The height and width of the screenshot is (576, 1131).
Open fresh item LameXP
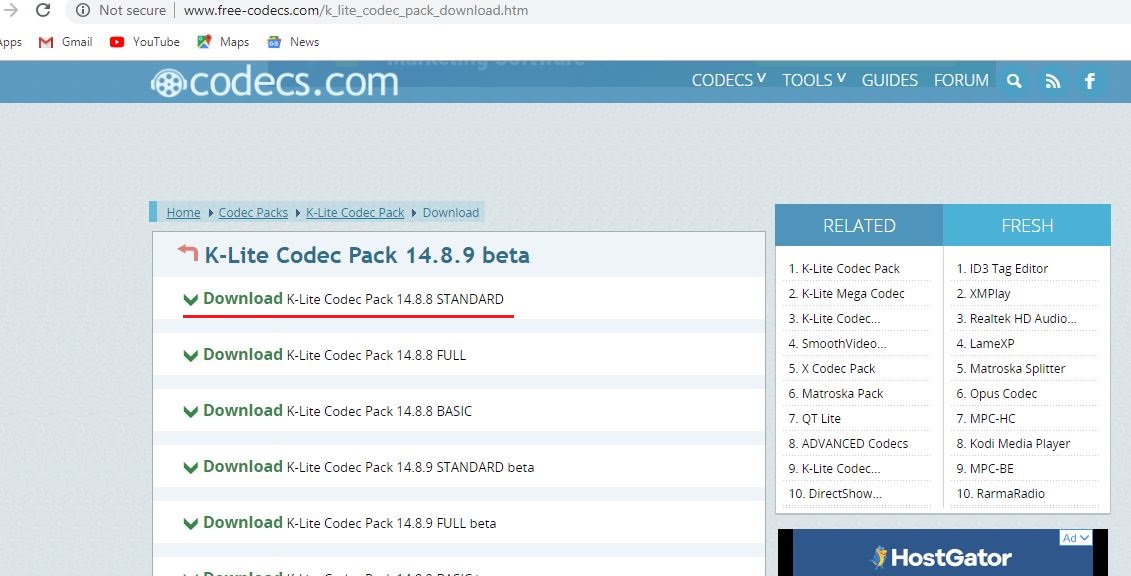[x=985, y=344]
